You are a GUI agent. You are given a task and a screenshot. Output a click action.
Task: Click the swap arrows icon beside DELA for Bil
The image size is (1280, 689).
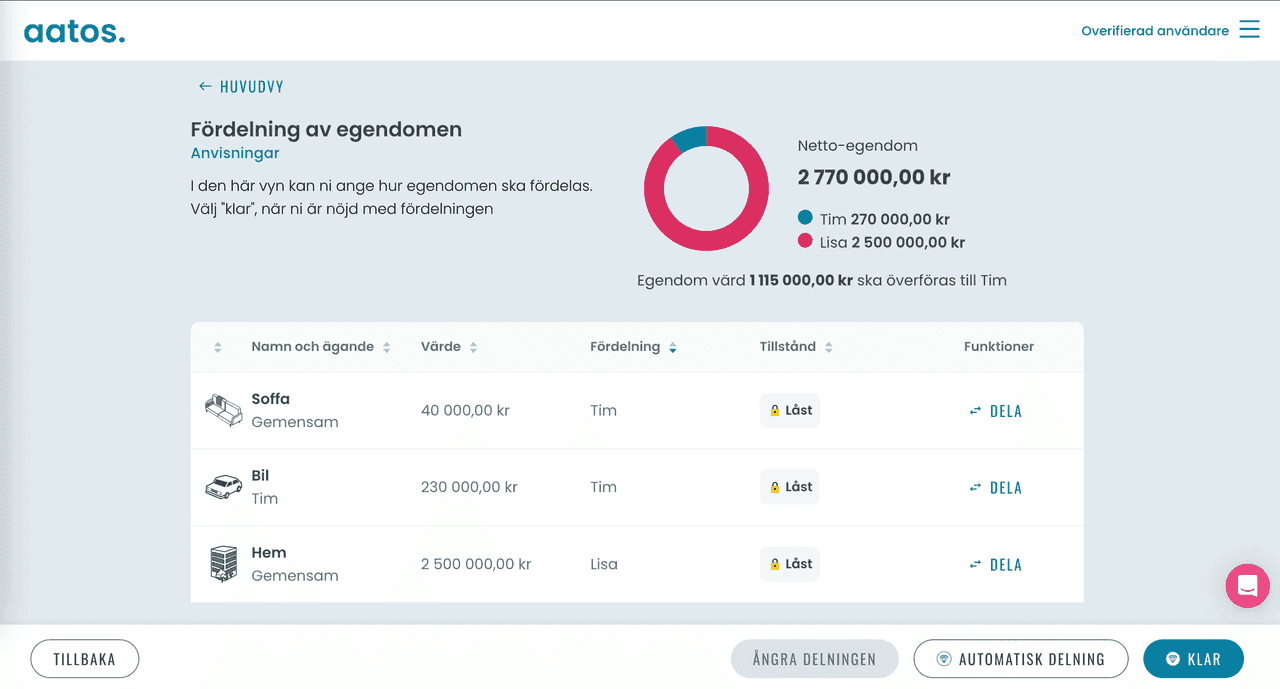[974, 487]
